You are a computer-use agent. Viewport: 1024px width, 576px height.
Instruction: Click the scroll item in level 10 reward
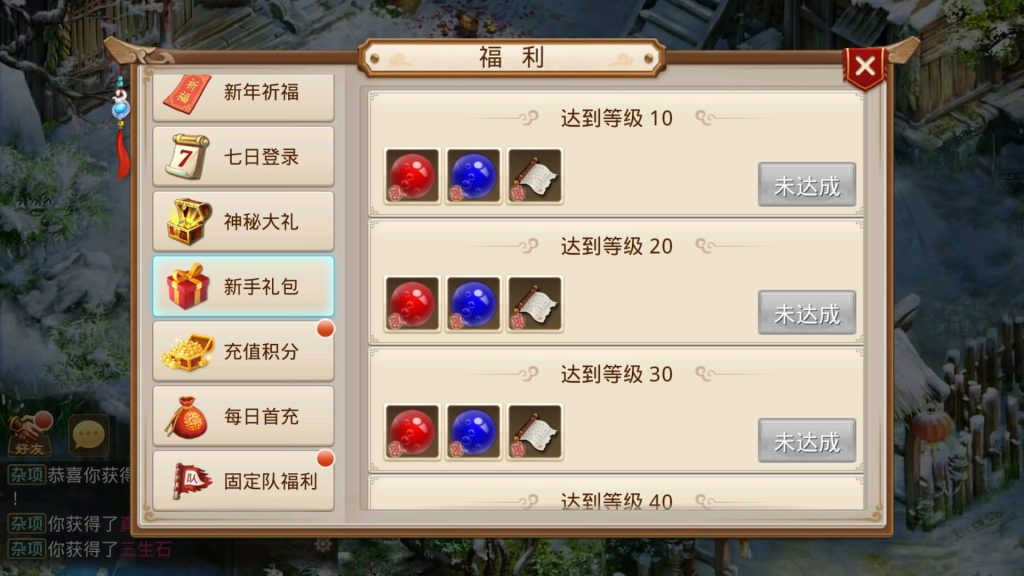pos(534,176)
